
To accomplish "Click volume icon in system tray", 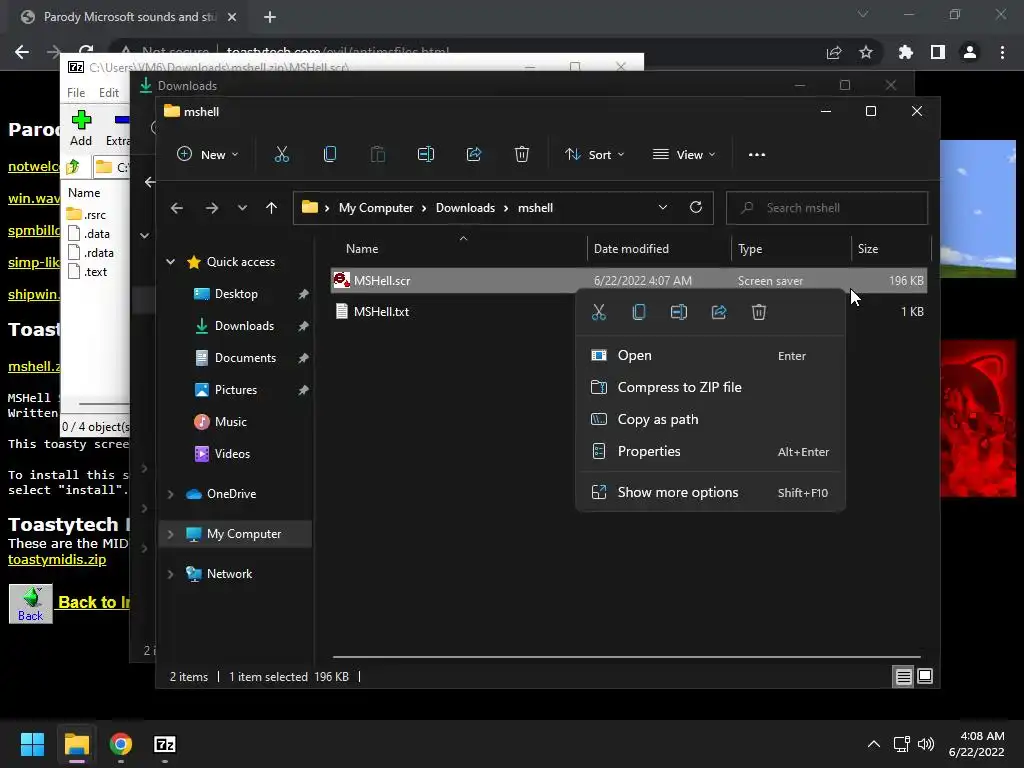I will tap(926, 744).
